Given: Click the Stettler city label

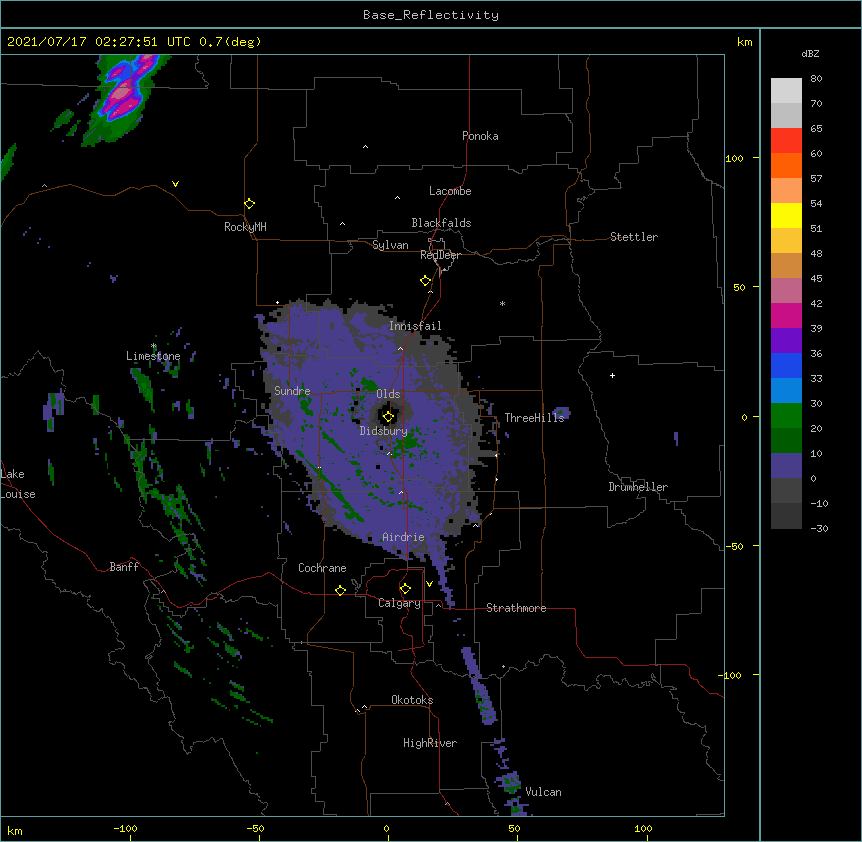Looking at the screenshot, I should pyautogui.click(x=634, y=237).
